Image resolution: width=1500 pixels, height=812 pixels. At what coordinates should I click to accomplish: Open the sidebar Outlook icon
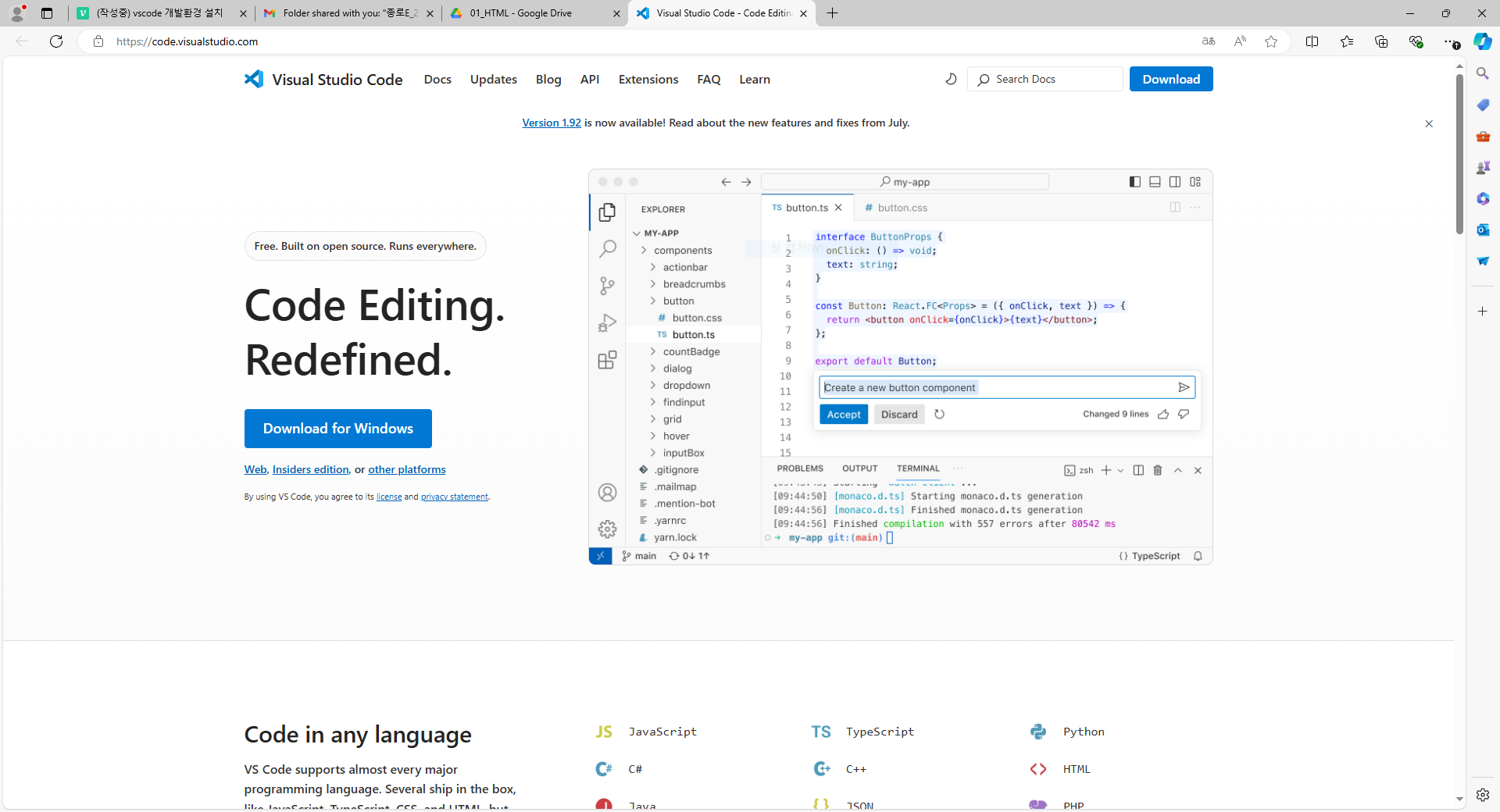click(1483, 230)
